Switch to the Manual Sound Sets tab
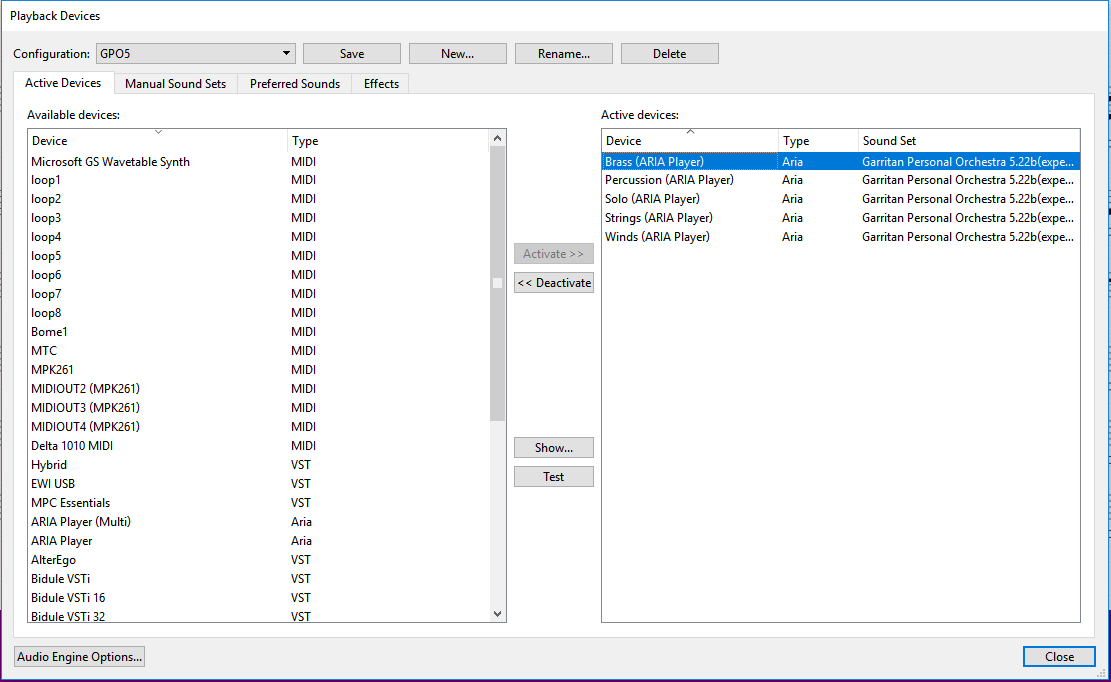The height and width of the screenshot is (682, 1111). pos(175,84)
